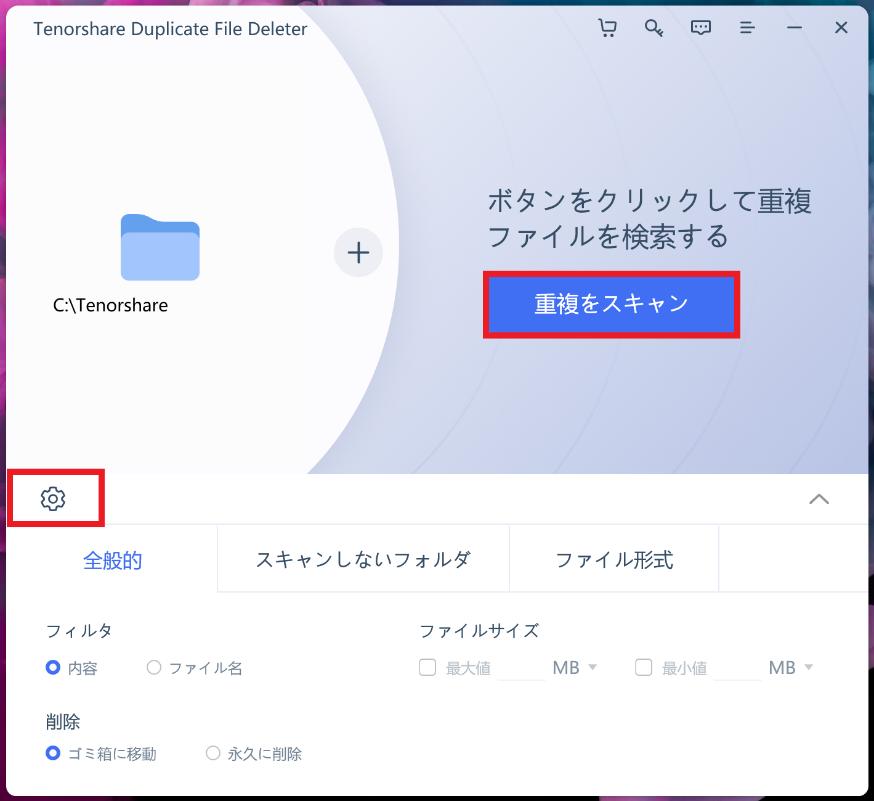Click the key registration icon
The width and height of the screenshot is (874, 801).
tap(654, 27)
